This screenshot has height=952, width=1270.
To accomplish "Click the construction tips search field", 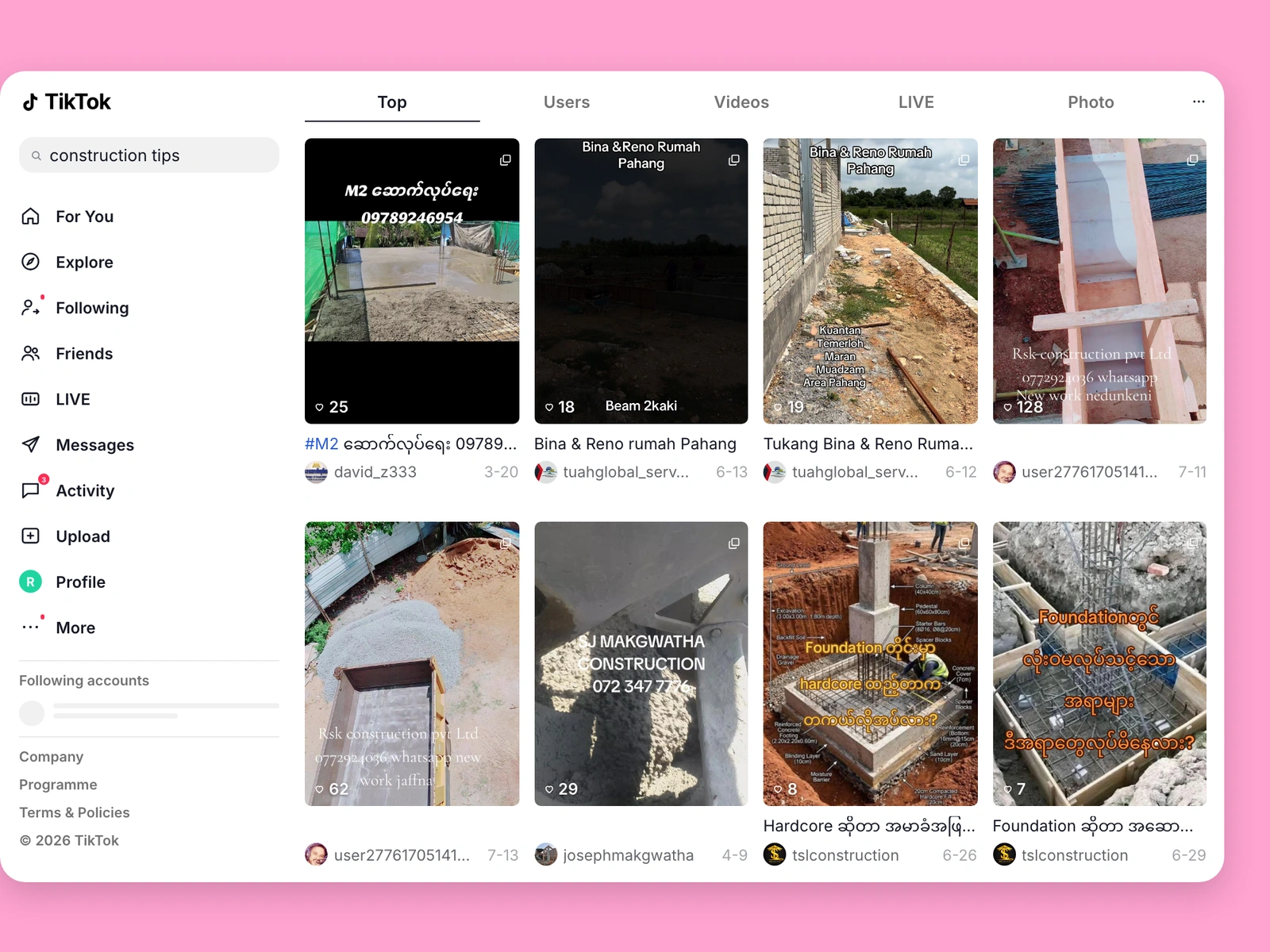I will (x=149, y=155).
